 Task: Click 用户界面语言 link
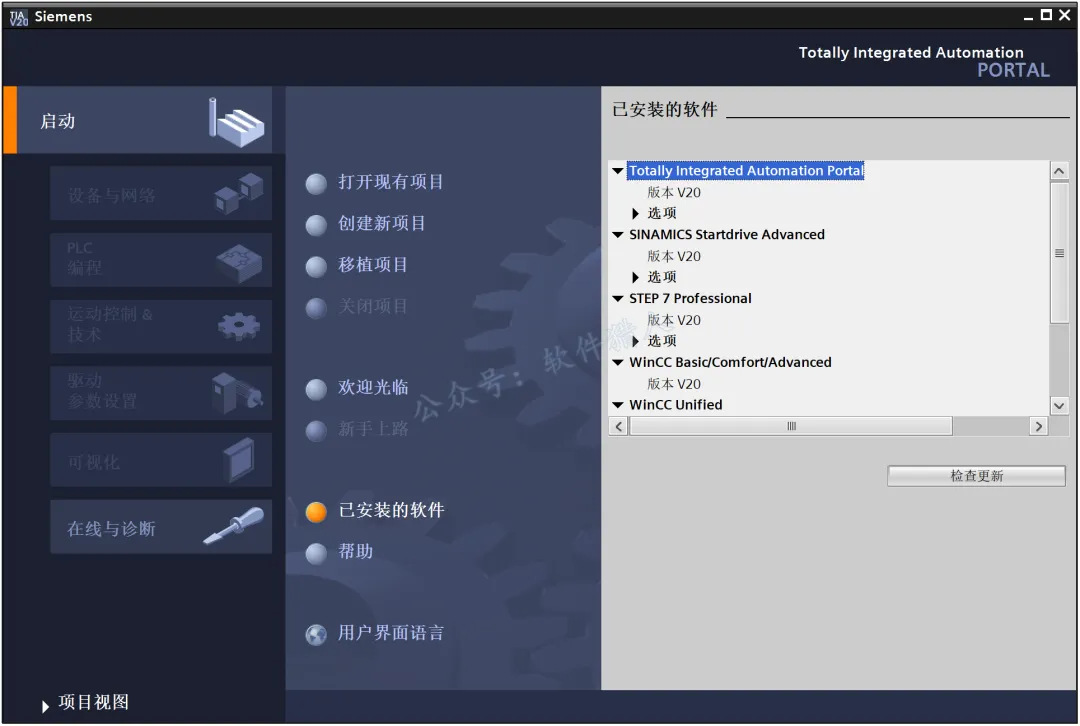click(x=391, y=633)
